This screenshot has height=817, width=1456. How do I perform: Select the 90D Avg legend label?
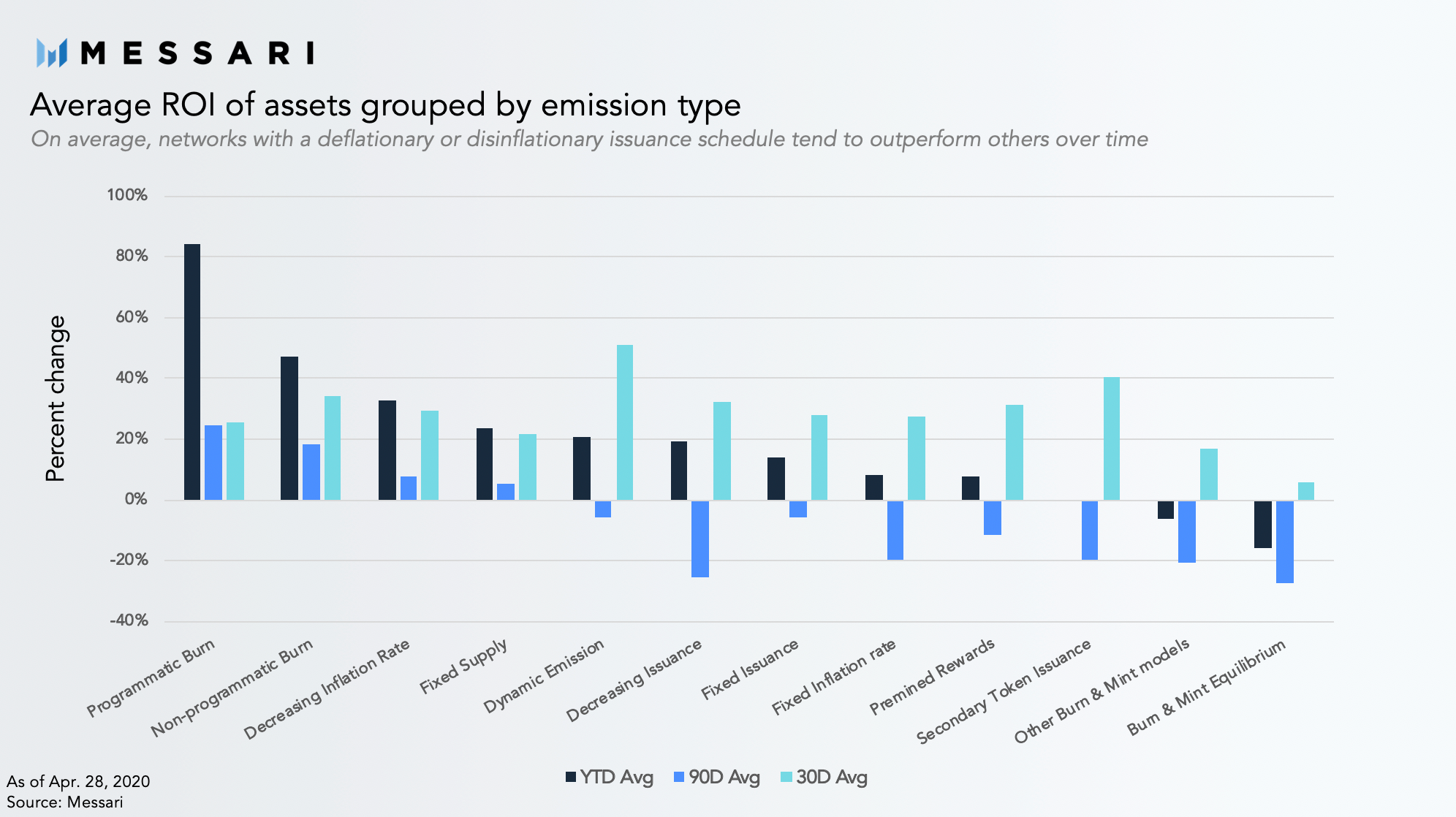[724, 778]
